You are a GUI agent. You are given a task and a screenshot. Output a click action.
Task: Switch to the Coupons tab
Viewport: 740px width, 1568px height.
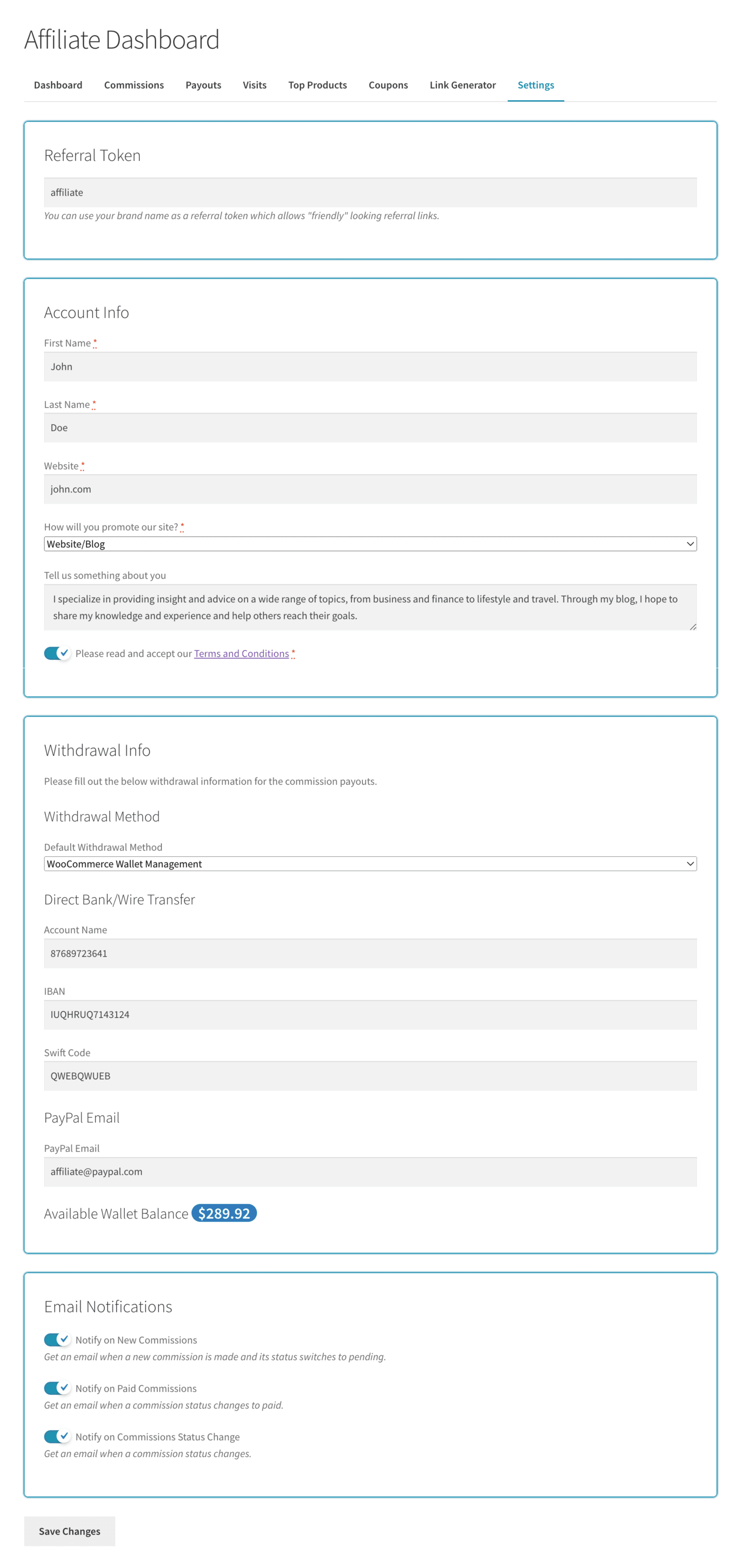coord(388,85)
